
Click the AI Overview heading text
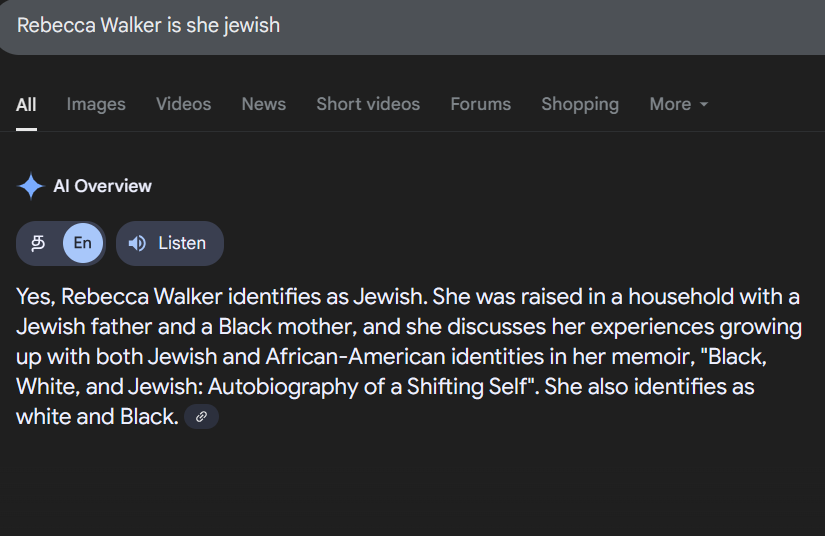103,186
